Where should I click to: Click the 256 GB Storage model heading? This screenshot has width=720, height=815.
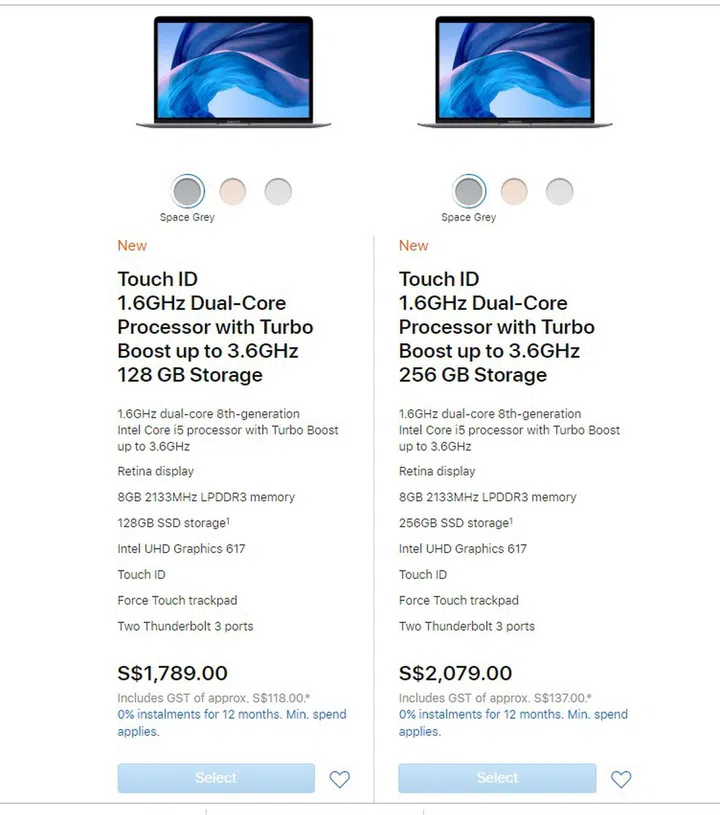click(x=496, y=327)
